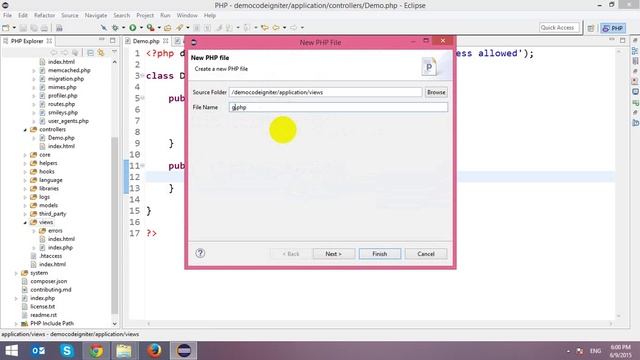This screenshot has width=640, height=360.
Task: Click the Debug bug icon in toolbar
Action: tap(116, 28)
